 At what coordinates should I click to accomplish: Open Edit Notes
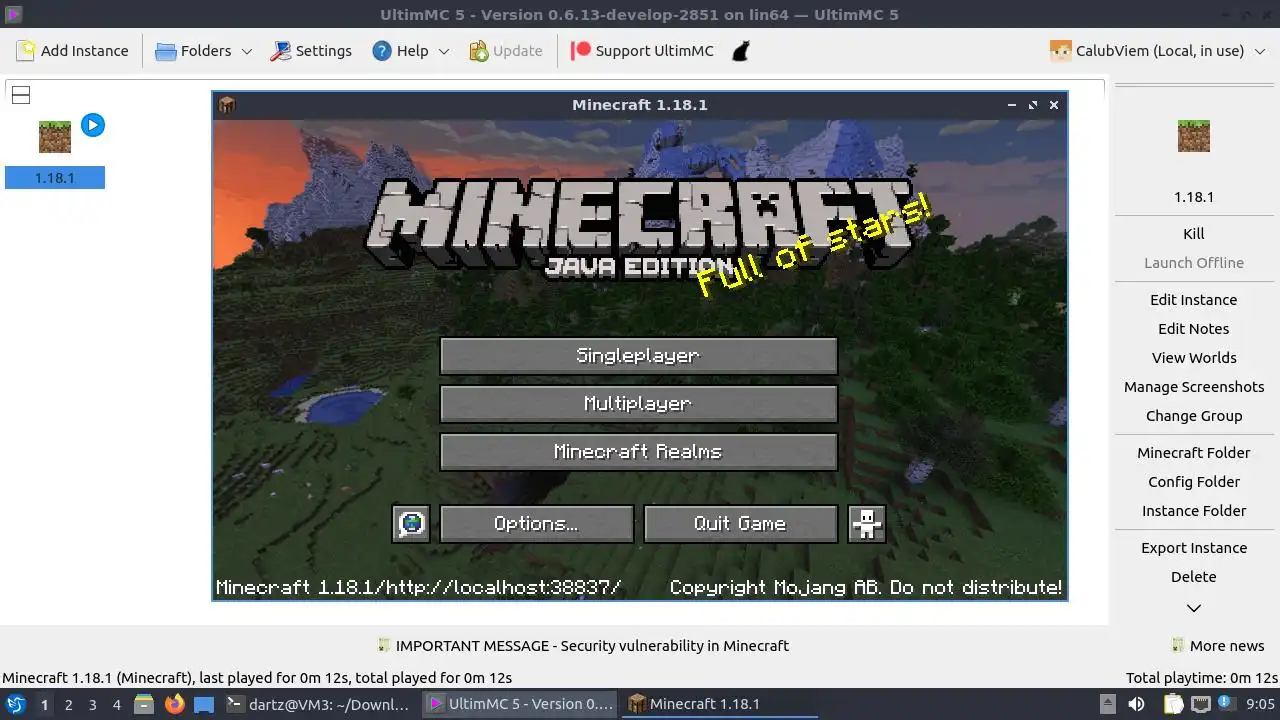pyautogui.click(x=1194, y=329)
